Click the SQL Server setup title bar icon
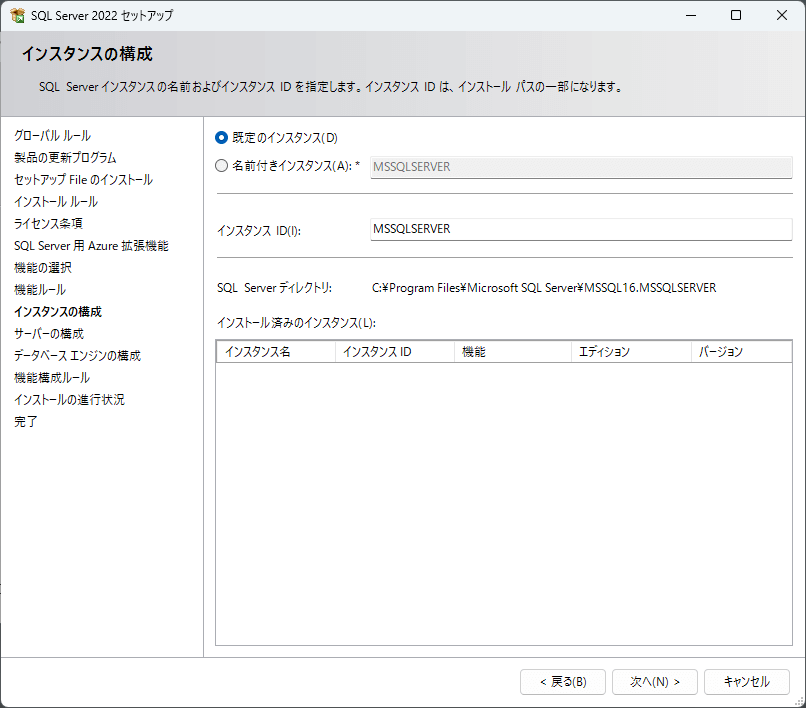Screen dimensions: 806x708 pyautogui.click(x=17, y=15)
